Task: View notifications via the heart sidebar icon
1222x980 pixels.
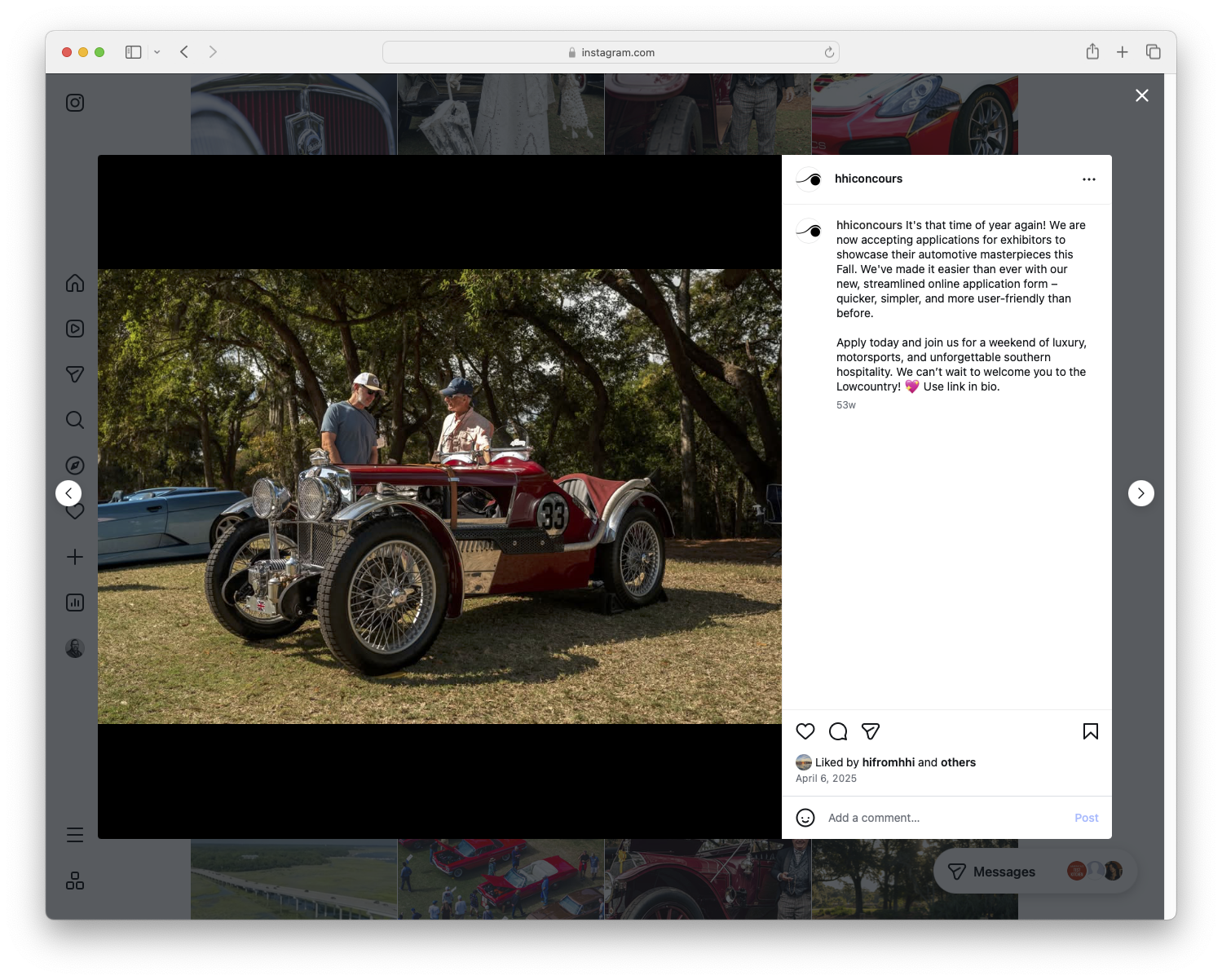Action: tap(74, 511)
